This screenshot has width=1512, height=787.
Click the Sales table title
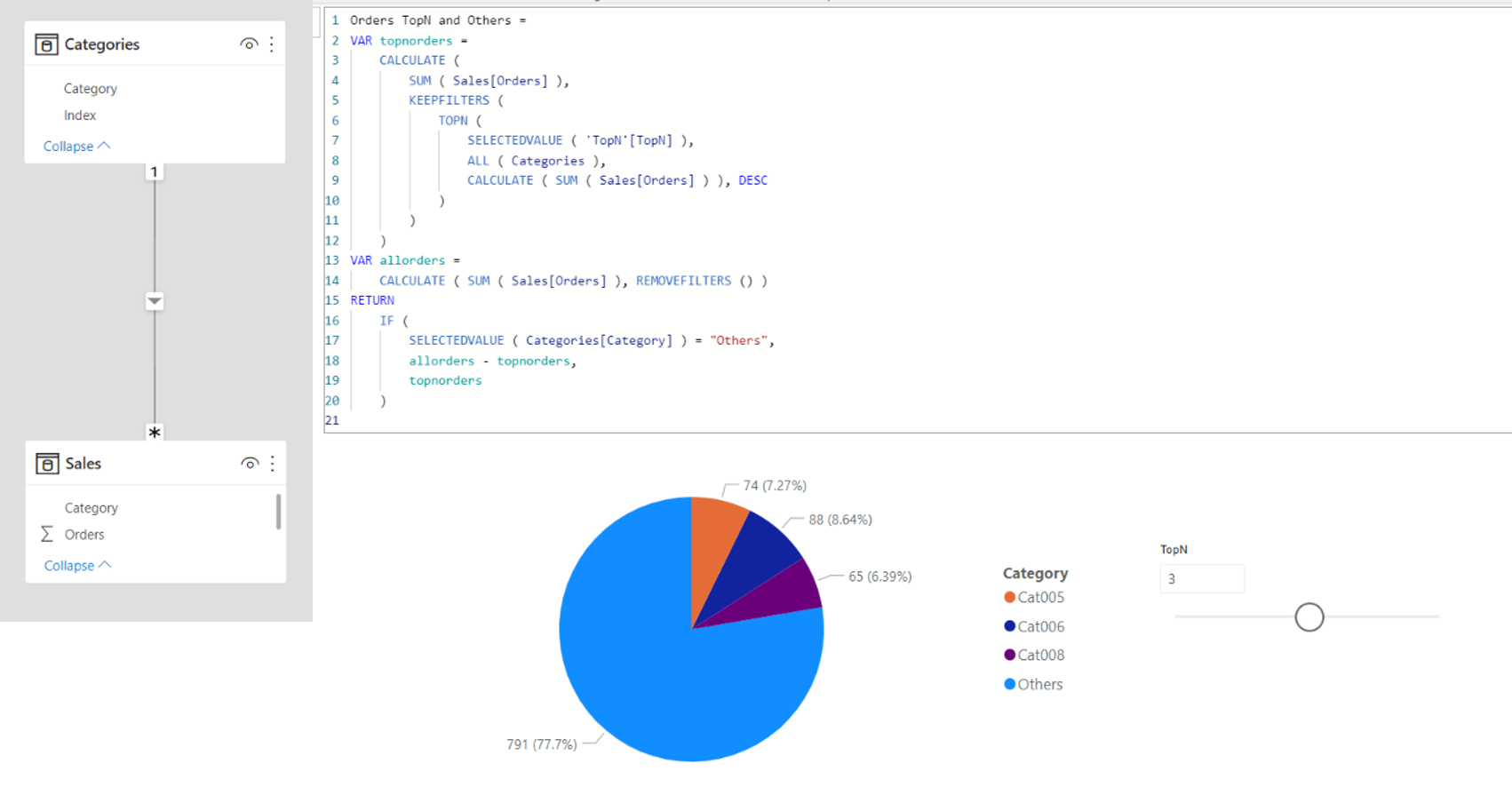(83, 464)
